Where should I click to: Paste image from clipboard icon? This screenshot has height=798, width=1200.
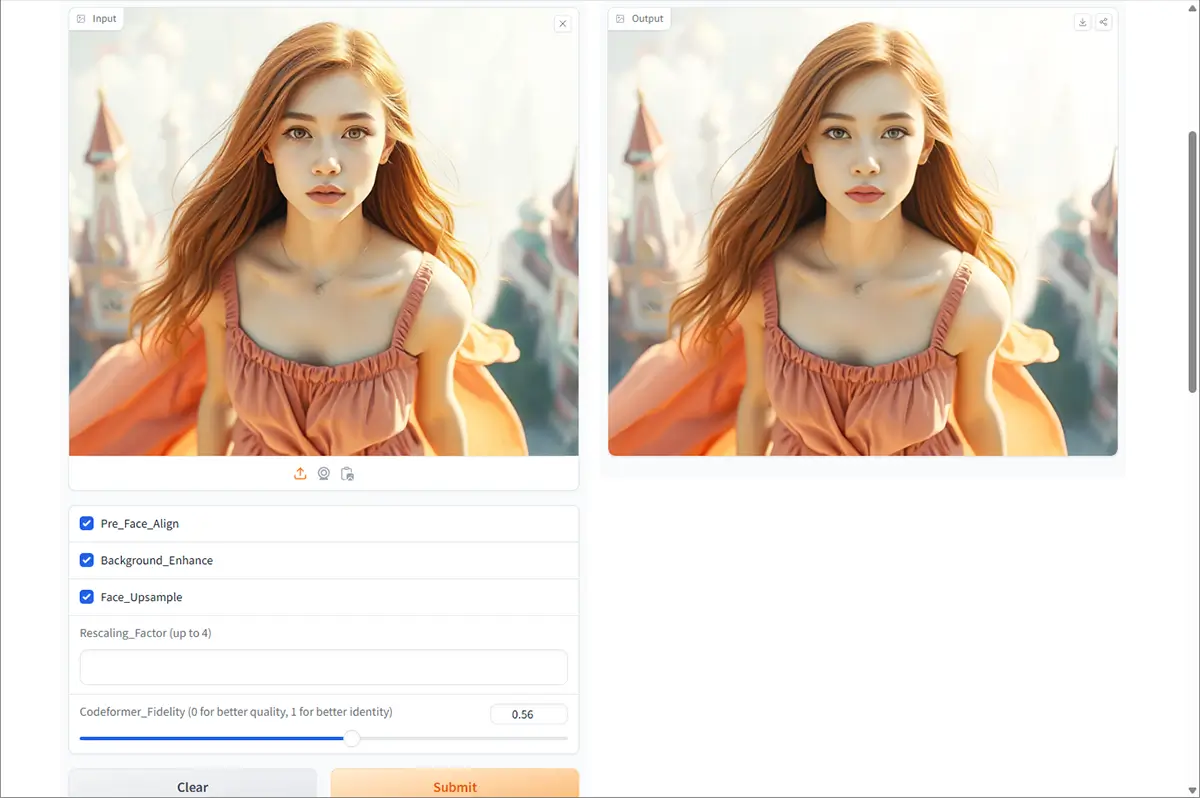(x=347, y=474)
